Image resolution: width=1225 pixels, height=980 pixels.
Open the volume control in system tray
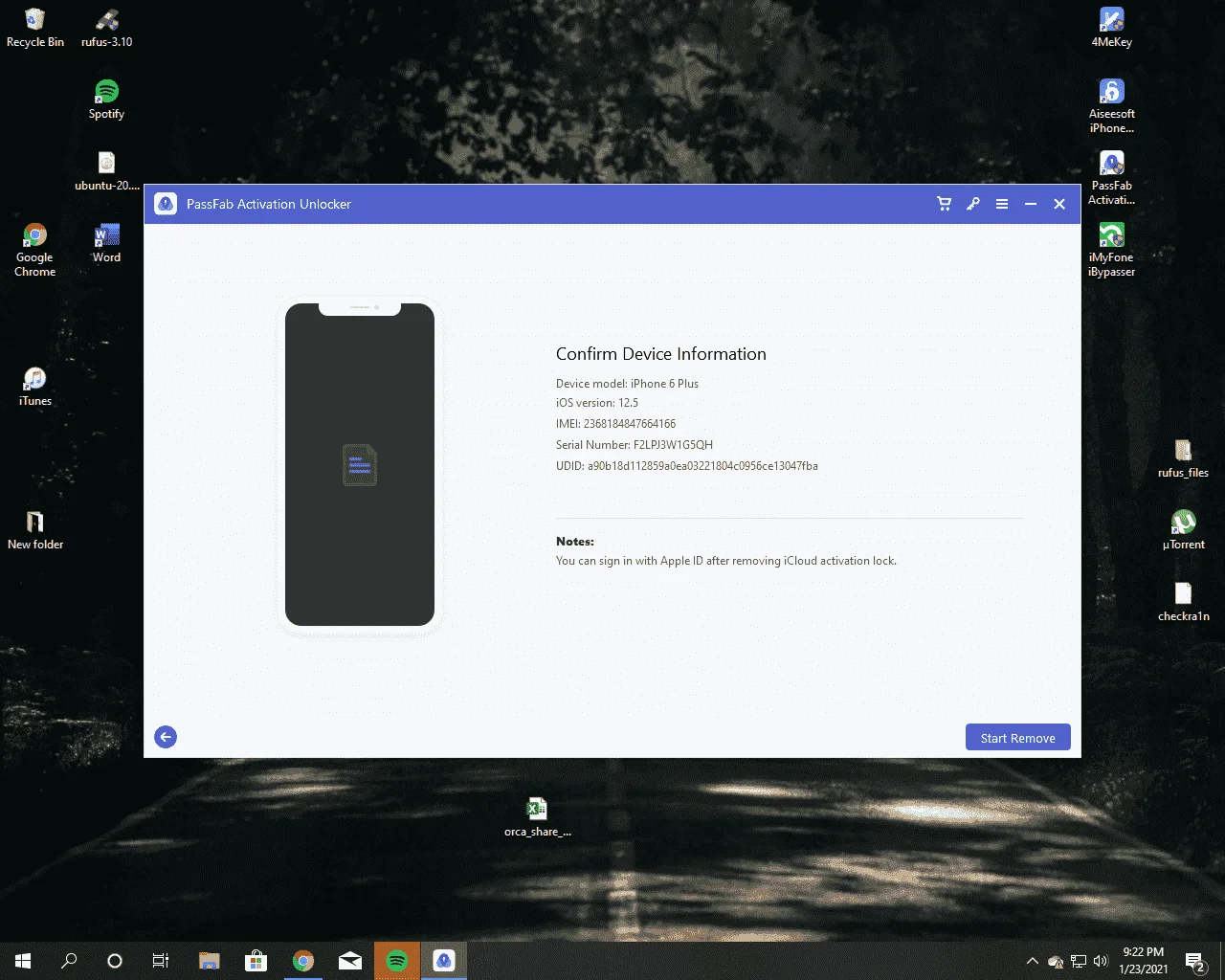tap(1101, 961)
